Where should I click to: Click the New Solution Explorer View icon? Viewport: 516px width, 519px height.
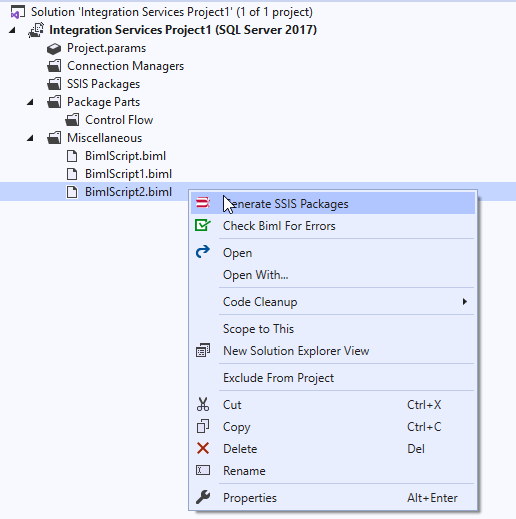(x=203, y=350)
